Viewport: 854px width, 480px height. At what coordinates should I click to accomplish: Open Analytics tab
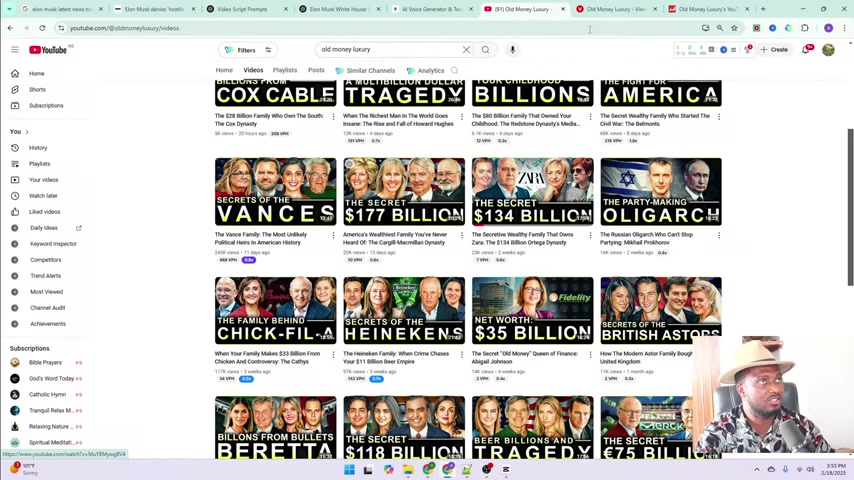point(425,71)
